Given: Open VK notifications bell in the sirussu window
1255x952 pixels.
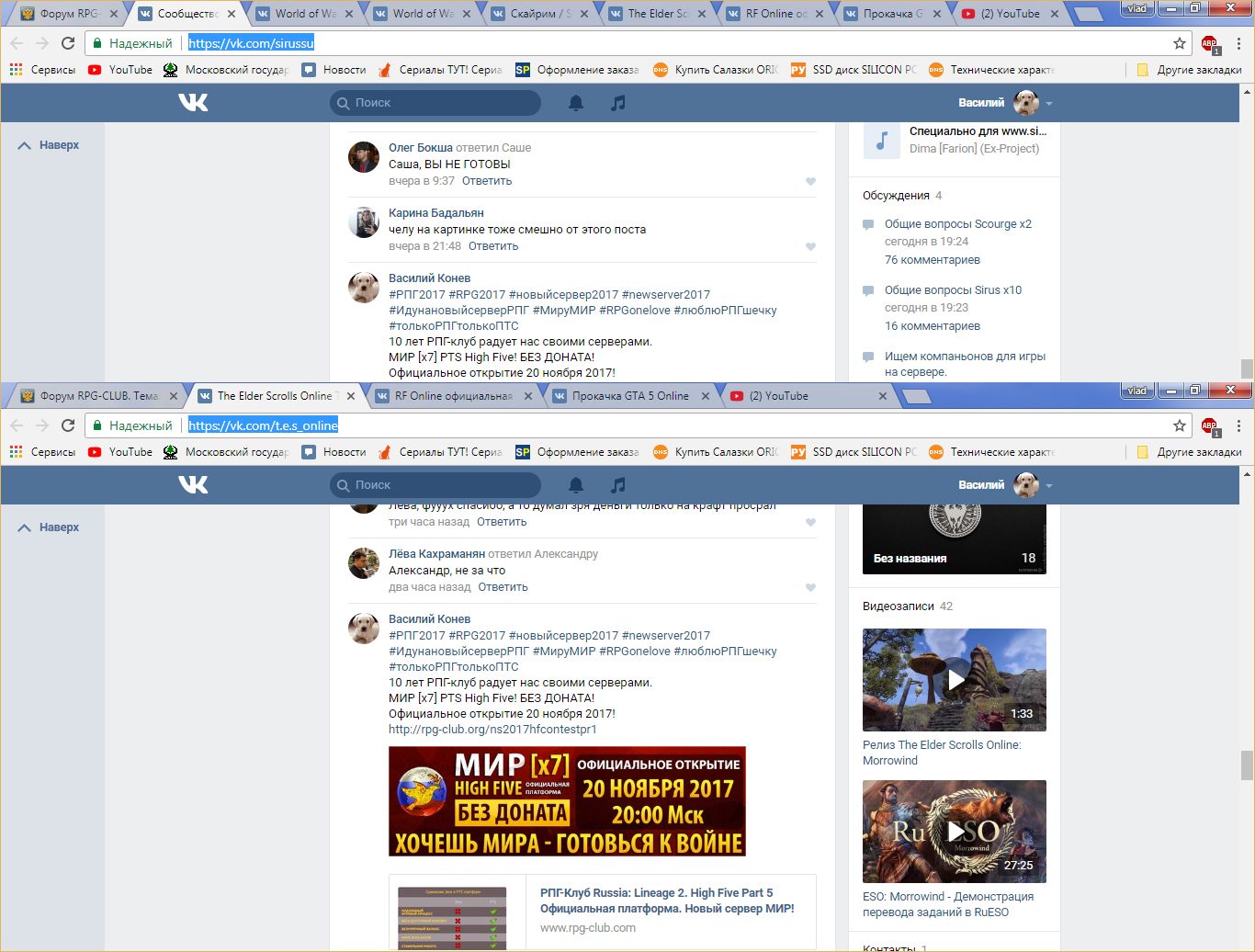Looking at the screenshot, I should pyautogui.click(x=576, y=103).
